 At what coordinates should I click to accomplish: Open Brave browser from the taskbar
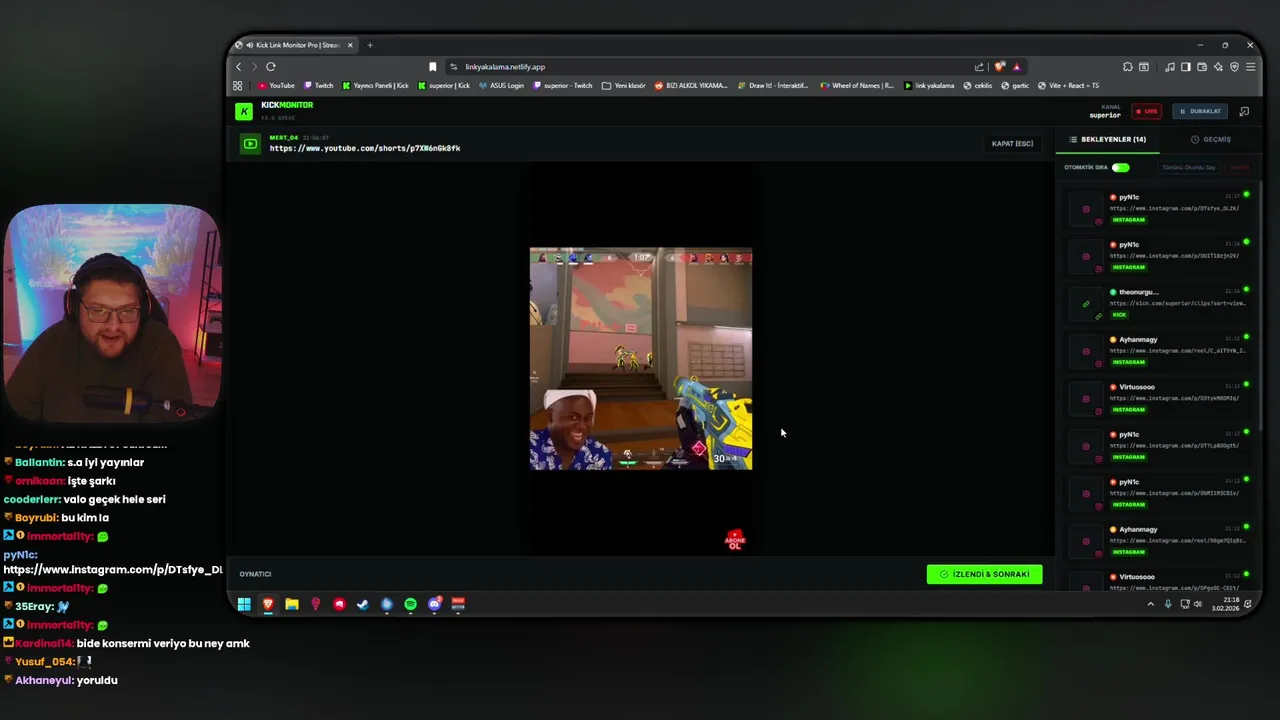pyautogui.click(x=268, y=604)
